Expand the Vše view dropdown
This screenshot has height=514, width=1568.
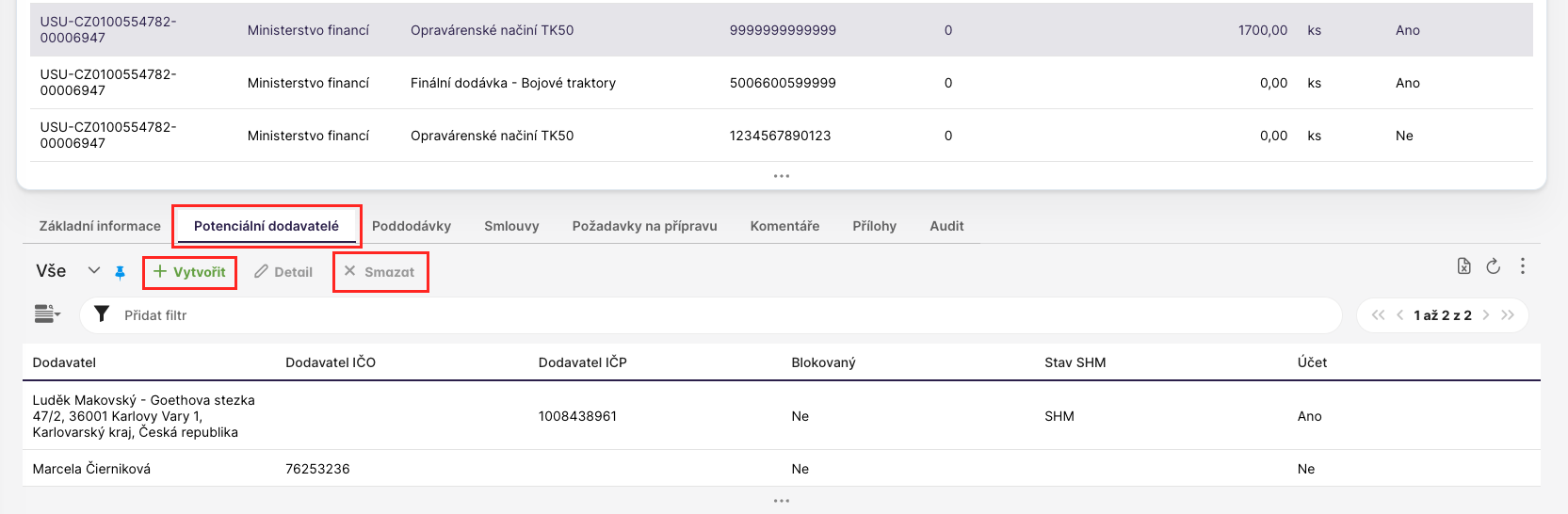pos(93,271)
